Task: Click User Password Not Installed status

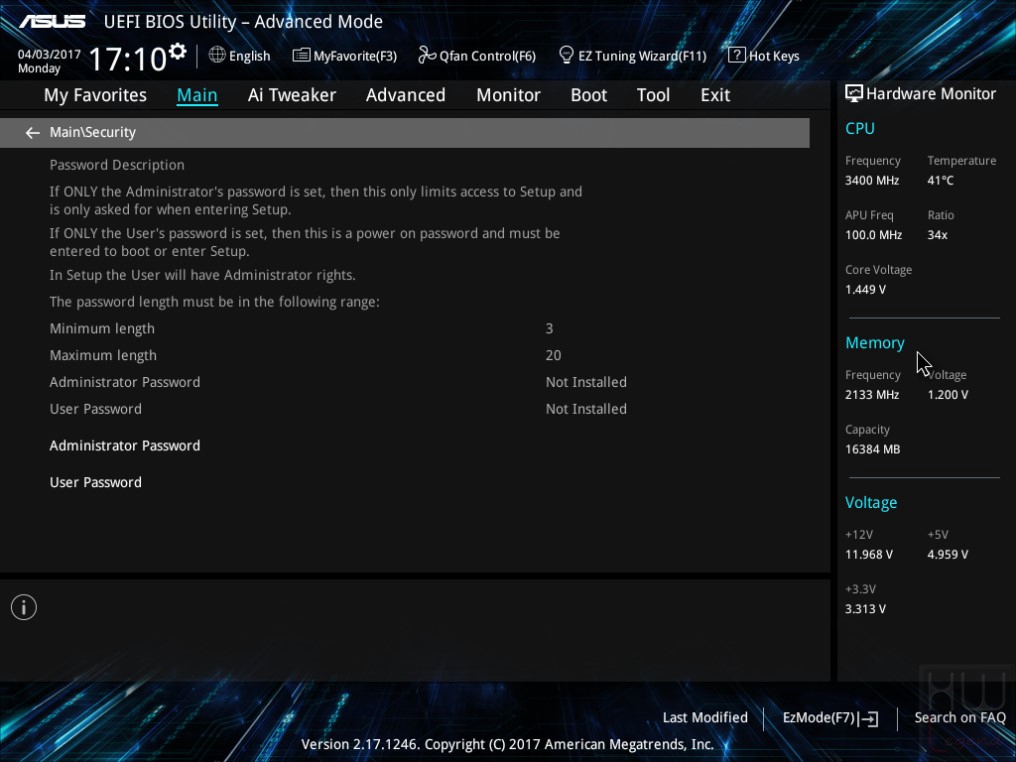Action: point(586,409)
